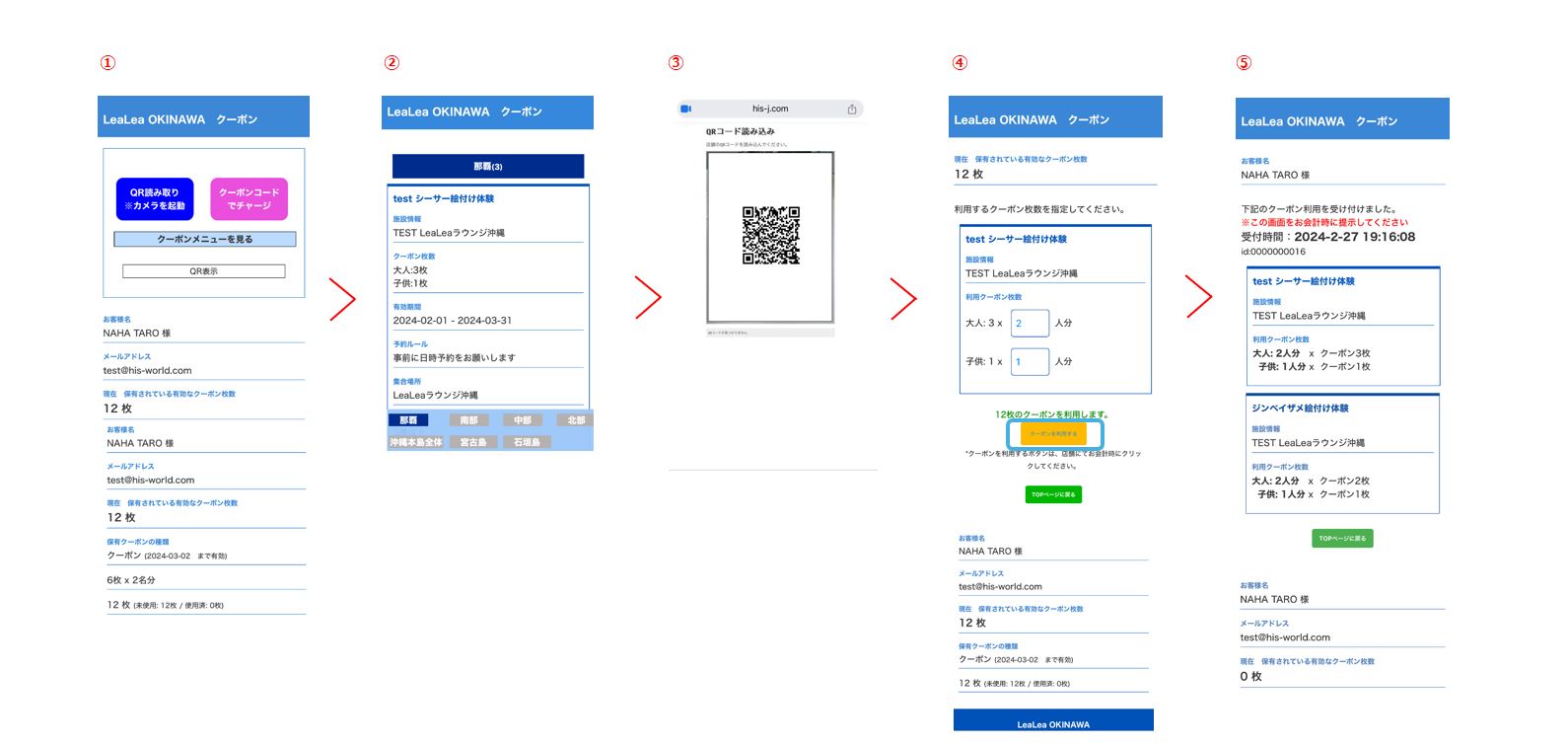Open the his-j.com address bar

coord(770,109)
